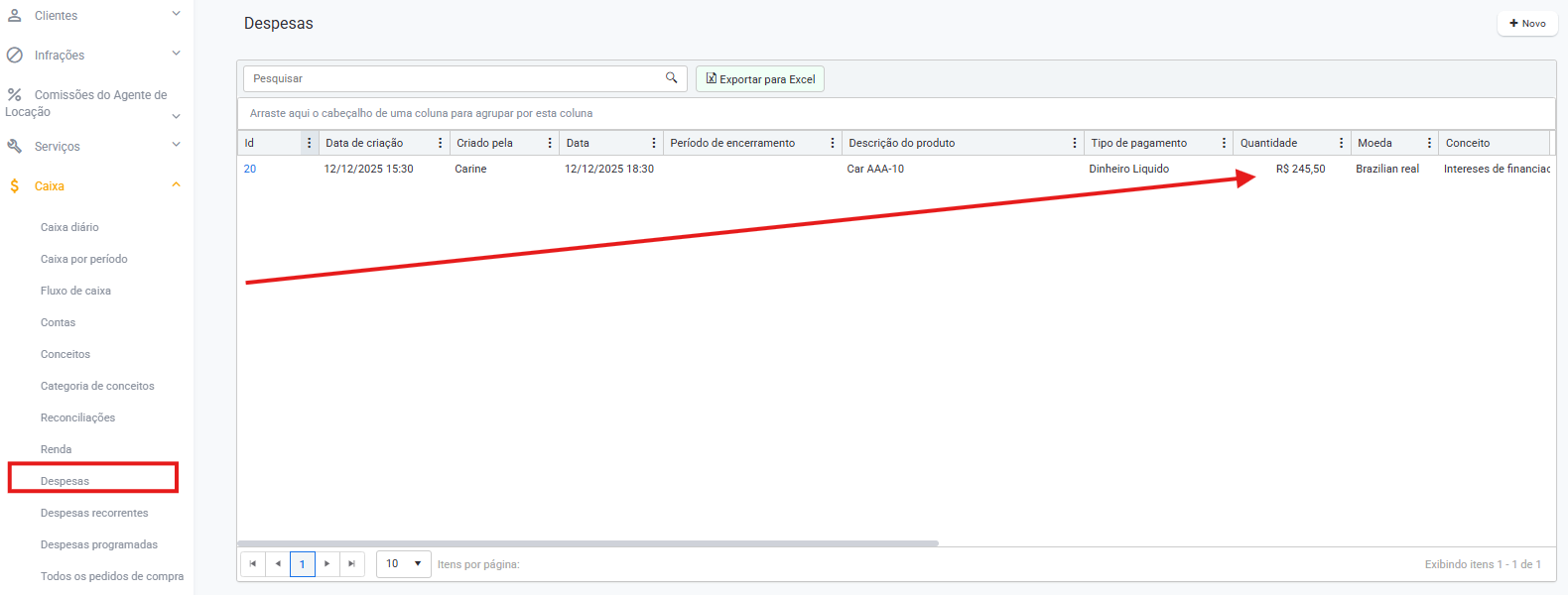
Task: Go to the next page arrow
Action: coord(327,563)
